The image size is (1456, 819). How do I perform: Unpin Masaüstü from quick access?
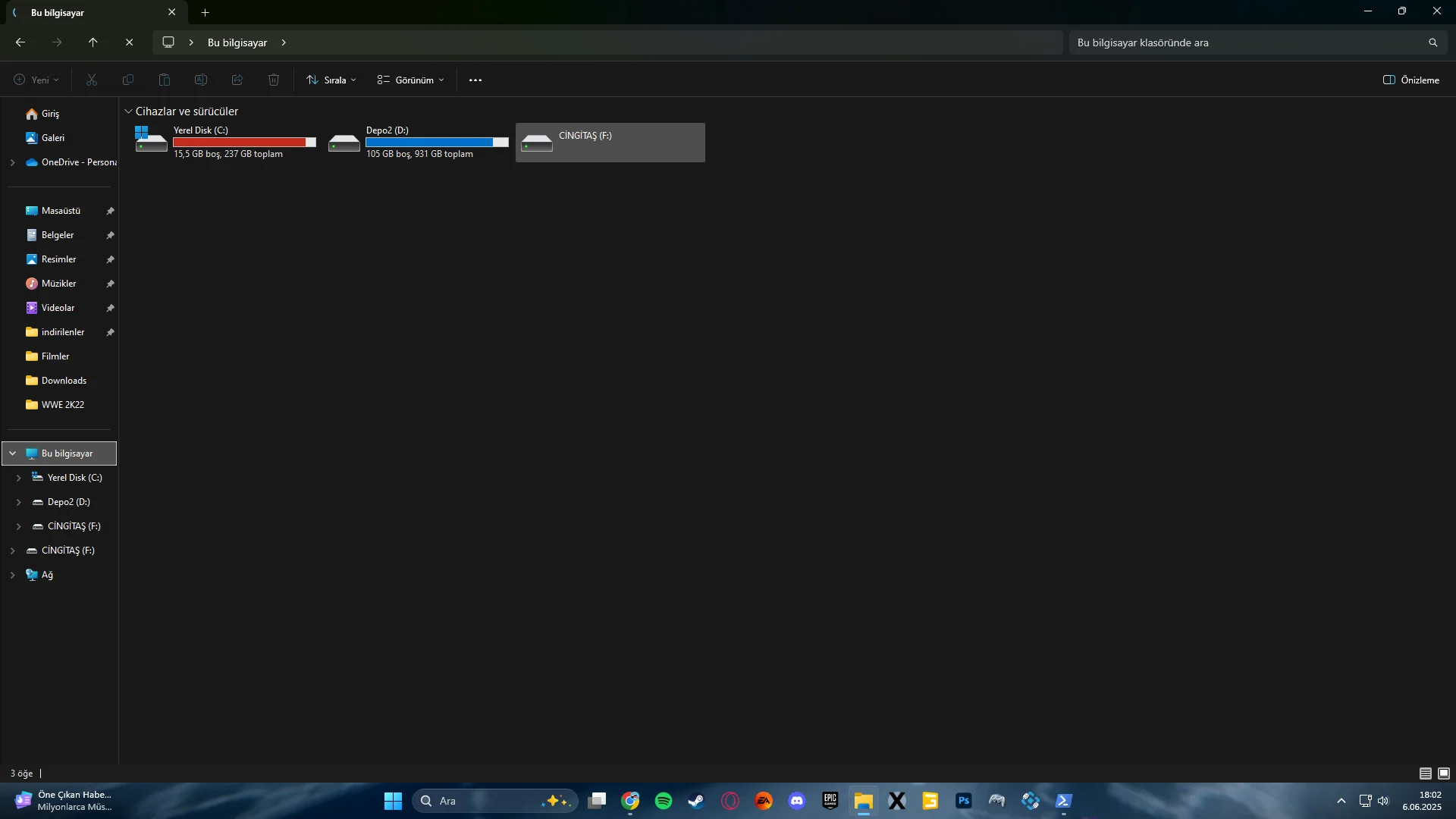coord(110,211)
